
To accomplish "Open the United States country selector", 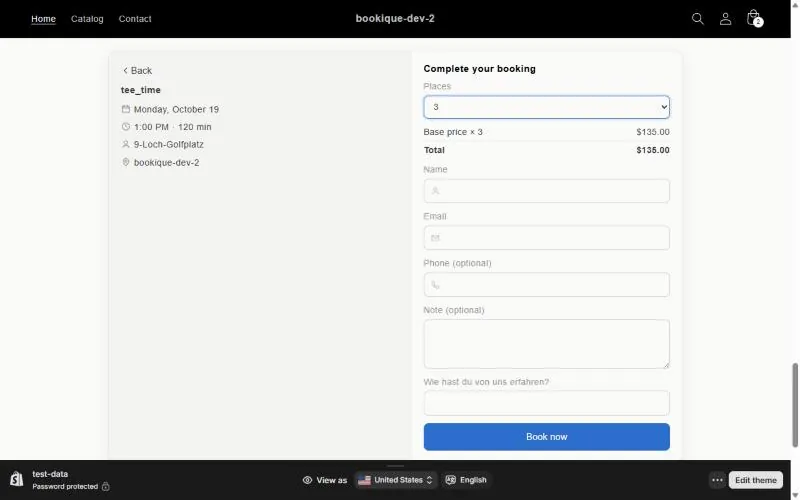I will 395,480.
